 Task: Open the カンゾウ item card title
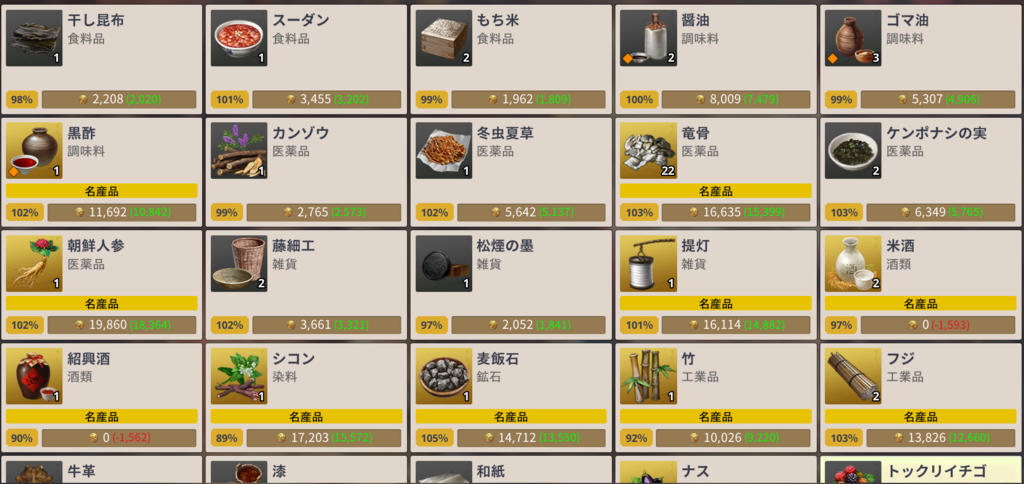click(301, 133)
